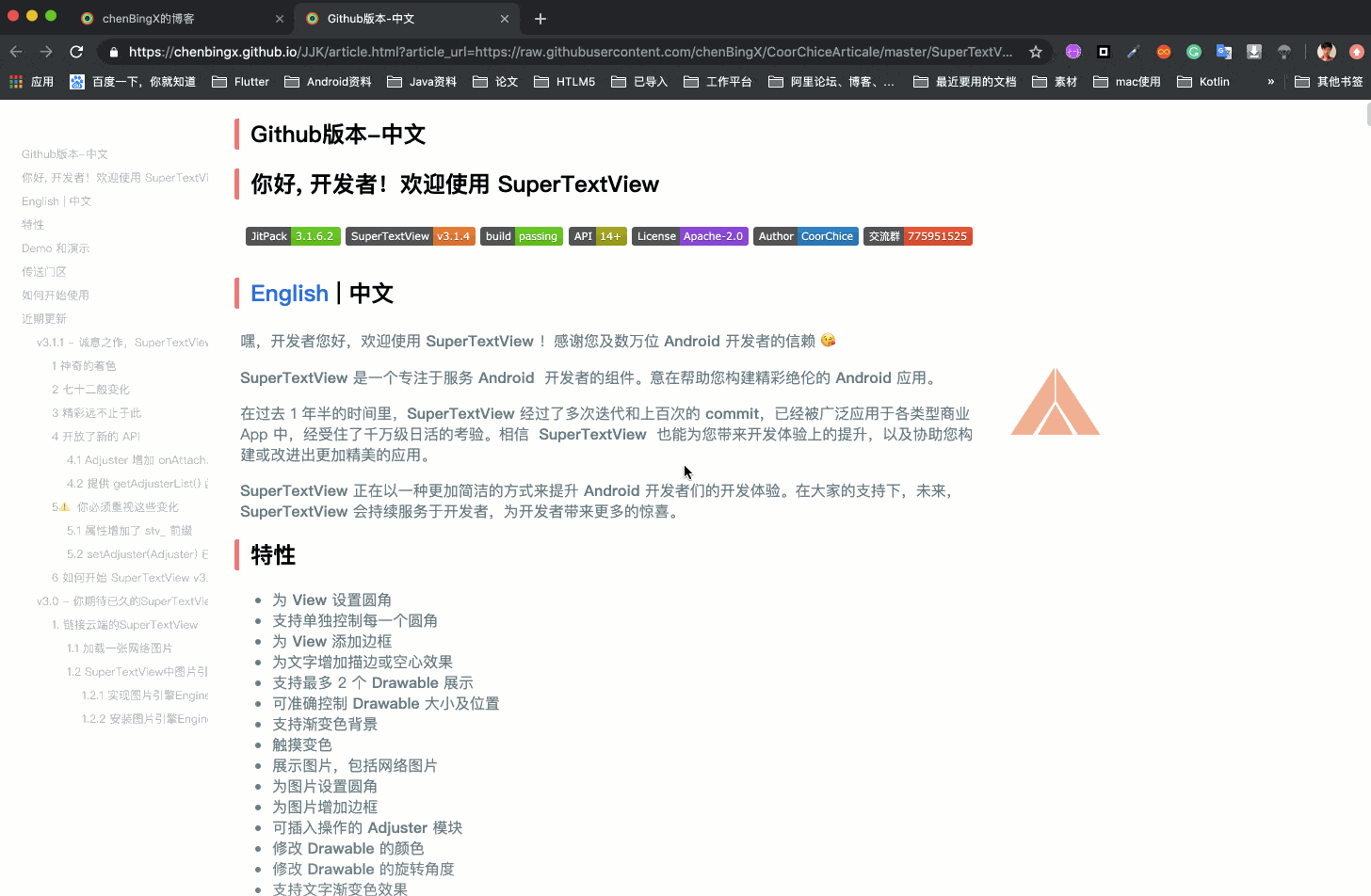This screenshot has width=1371, height=896.
Task: Open the 百度一下 bookmark
Action: (133, 82)
